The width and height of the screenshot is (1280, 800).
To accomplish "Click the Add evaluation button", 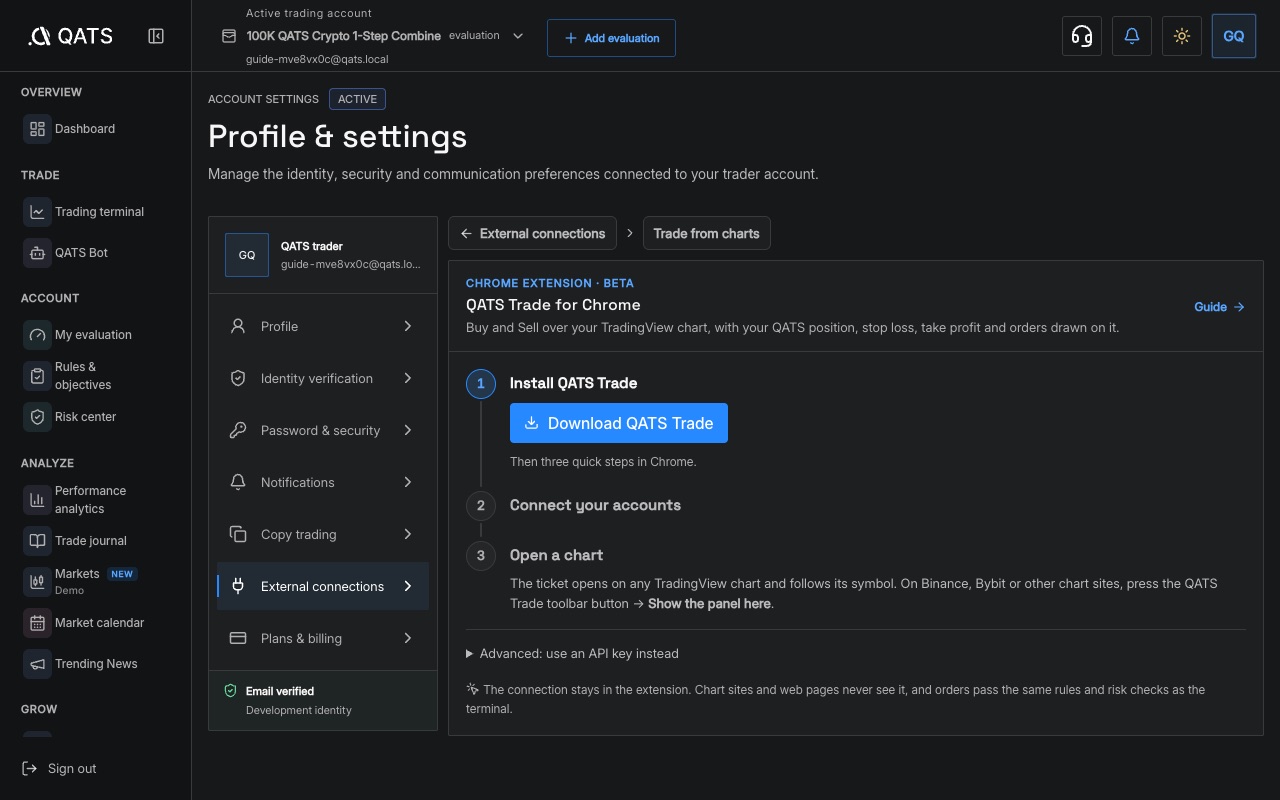I will (x=611, y=38).
